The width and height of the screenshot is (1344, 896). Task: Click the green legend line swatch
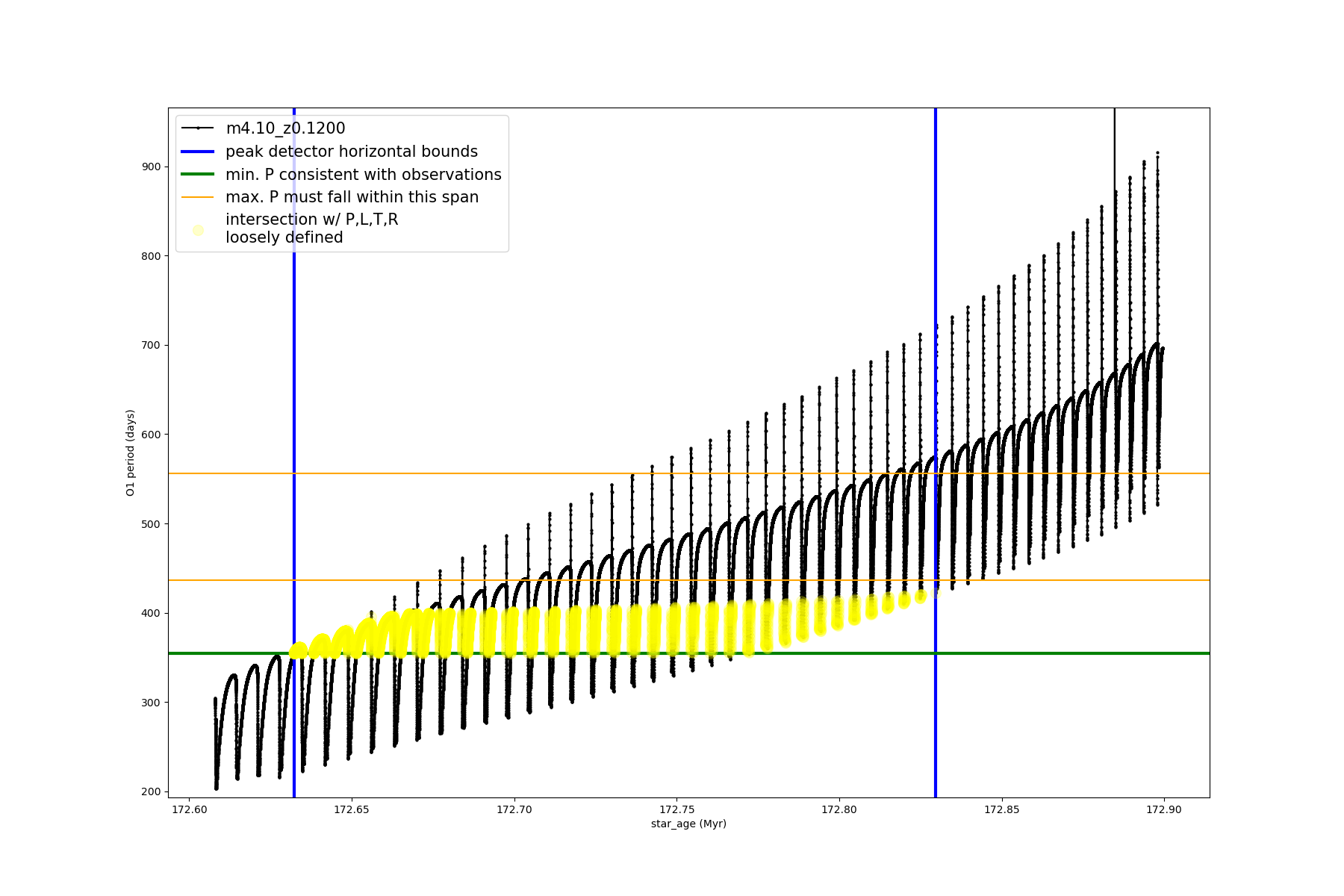click(198, 175)
